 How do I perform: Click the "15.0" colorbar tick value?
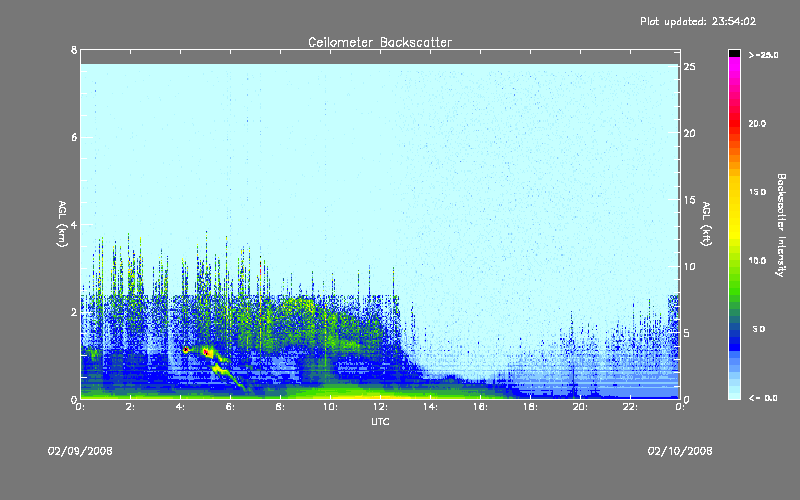click(x=757, y=192)
